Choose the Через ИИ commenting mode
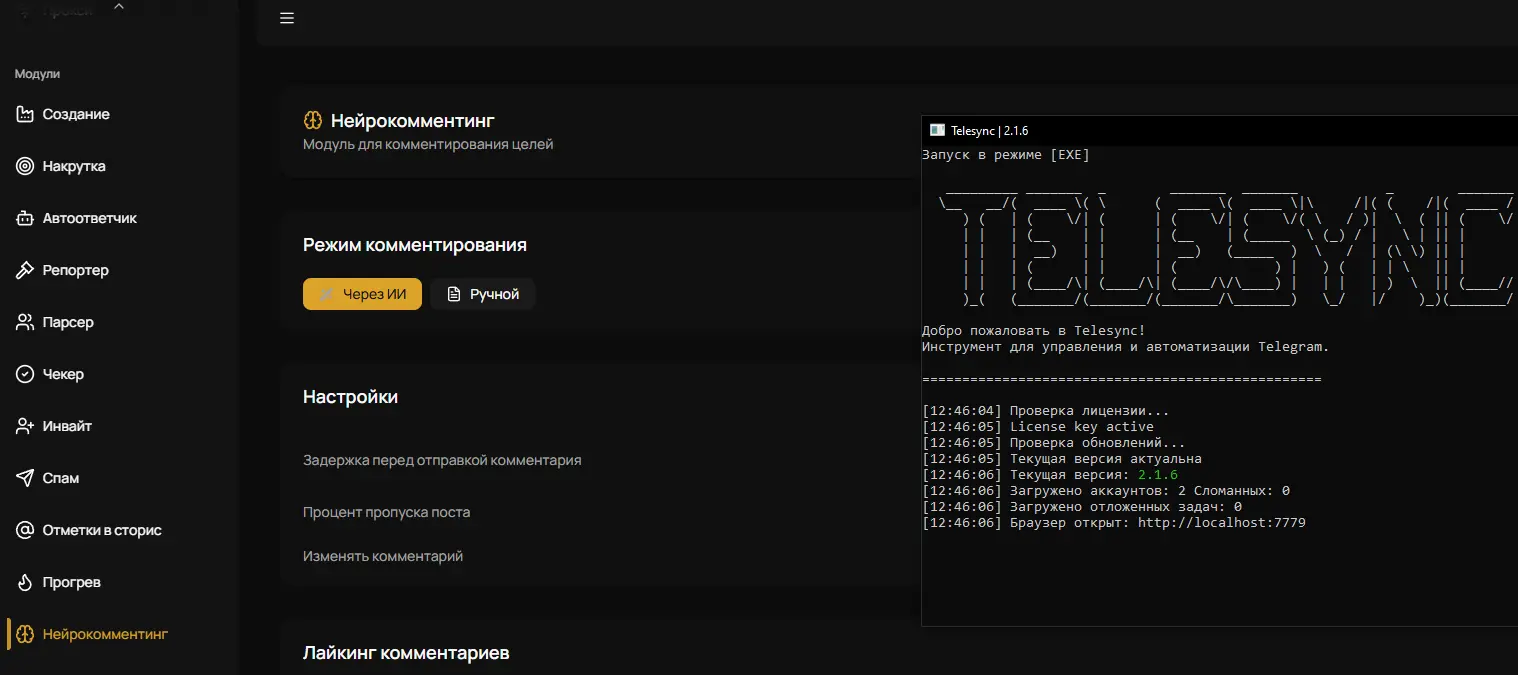 362,294
